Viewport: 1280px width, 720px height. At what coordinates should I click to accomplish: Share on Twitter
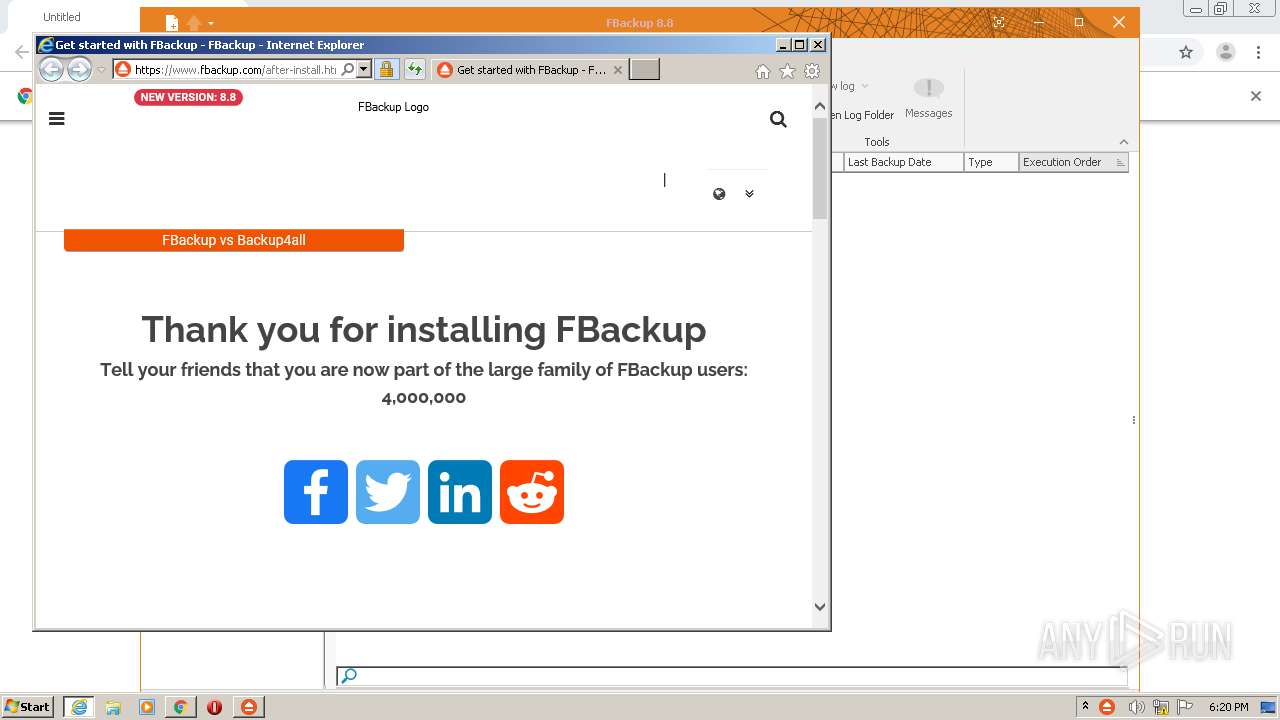click(388, 492)
